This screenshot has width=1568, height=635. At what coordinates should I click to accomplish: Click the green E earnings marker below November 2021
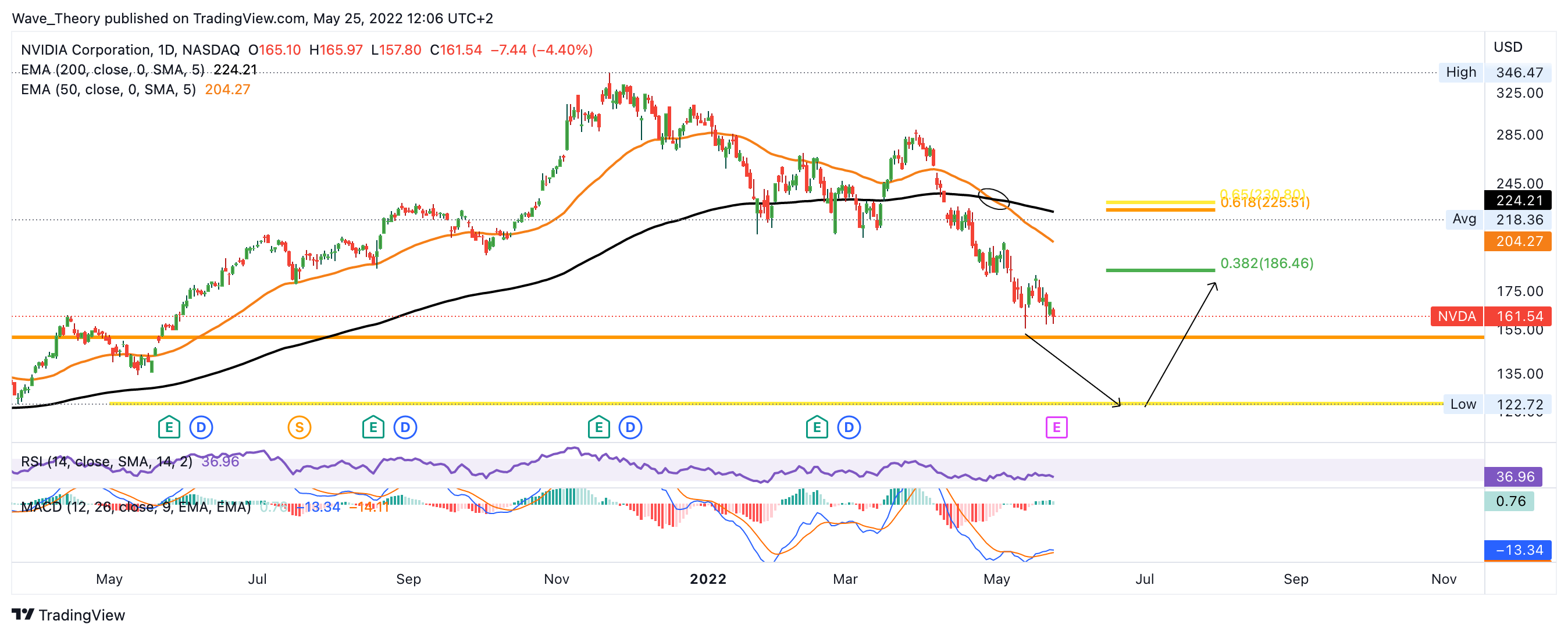(598, 427)
